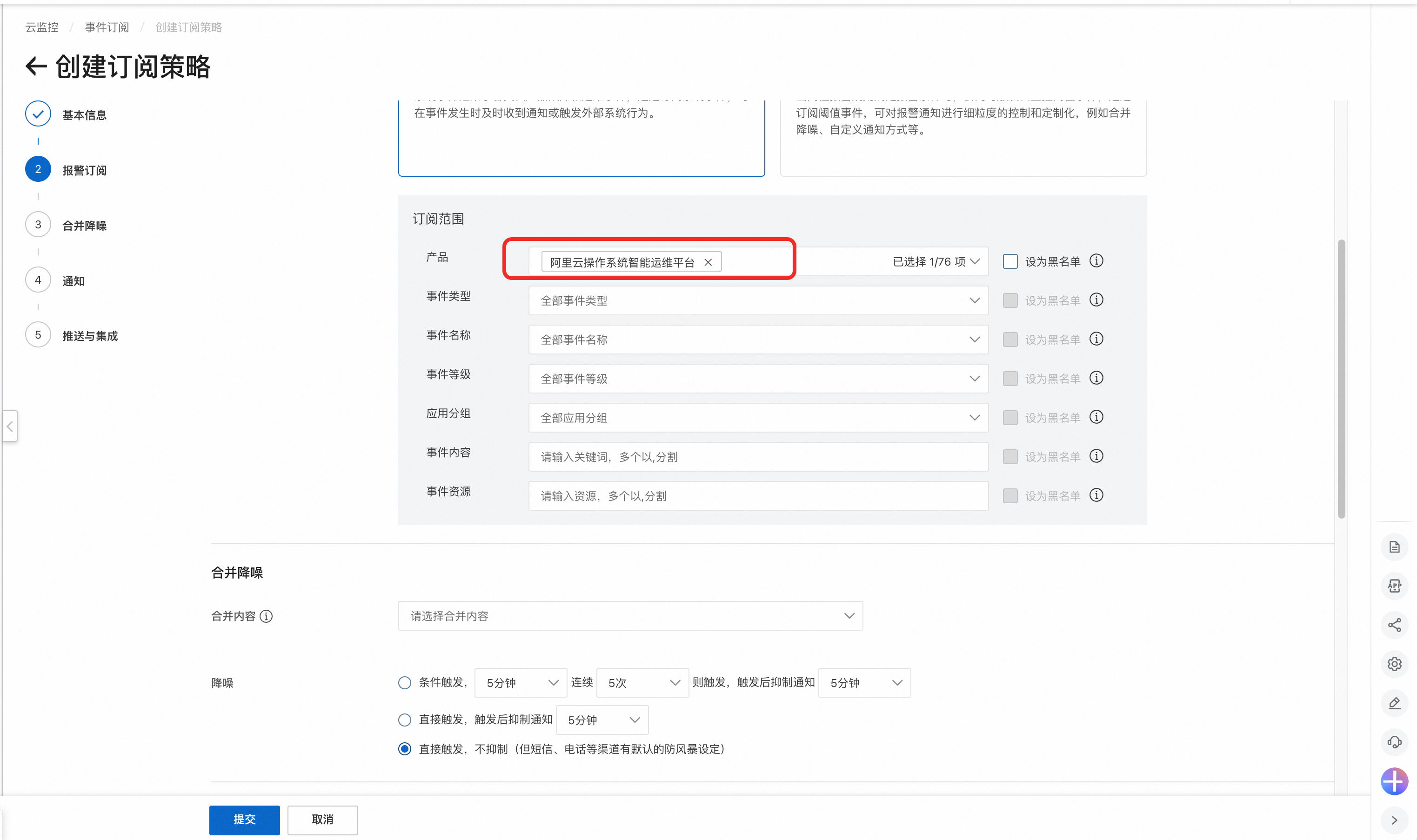
Task: Remove the 阿里云操作系统智能运维平台 product tag
Action: tap(708, 262)
